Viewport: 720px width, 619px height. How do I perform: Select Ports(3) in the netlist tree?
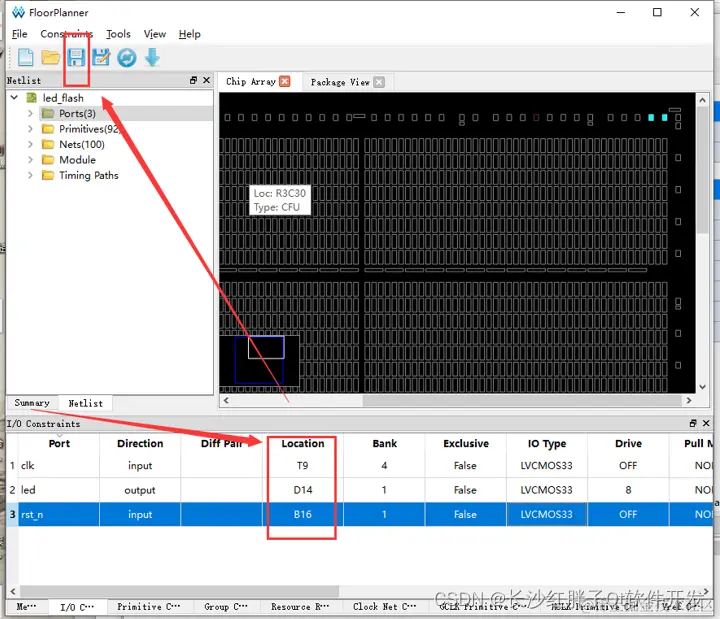coord(77,113)
